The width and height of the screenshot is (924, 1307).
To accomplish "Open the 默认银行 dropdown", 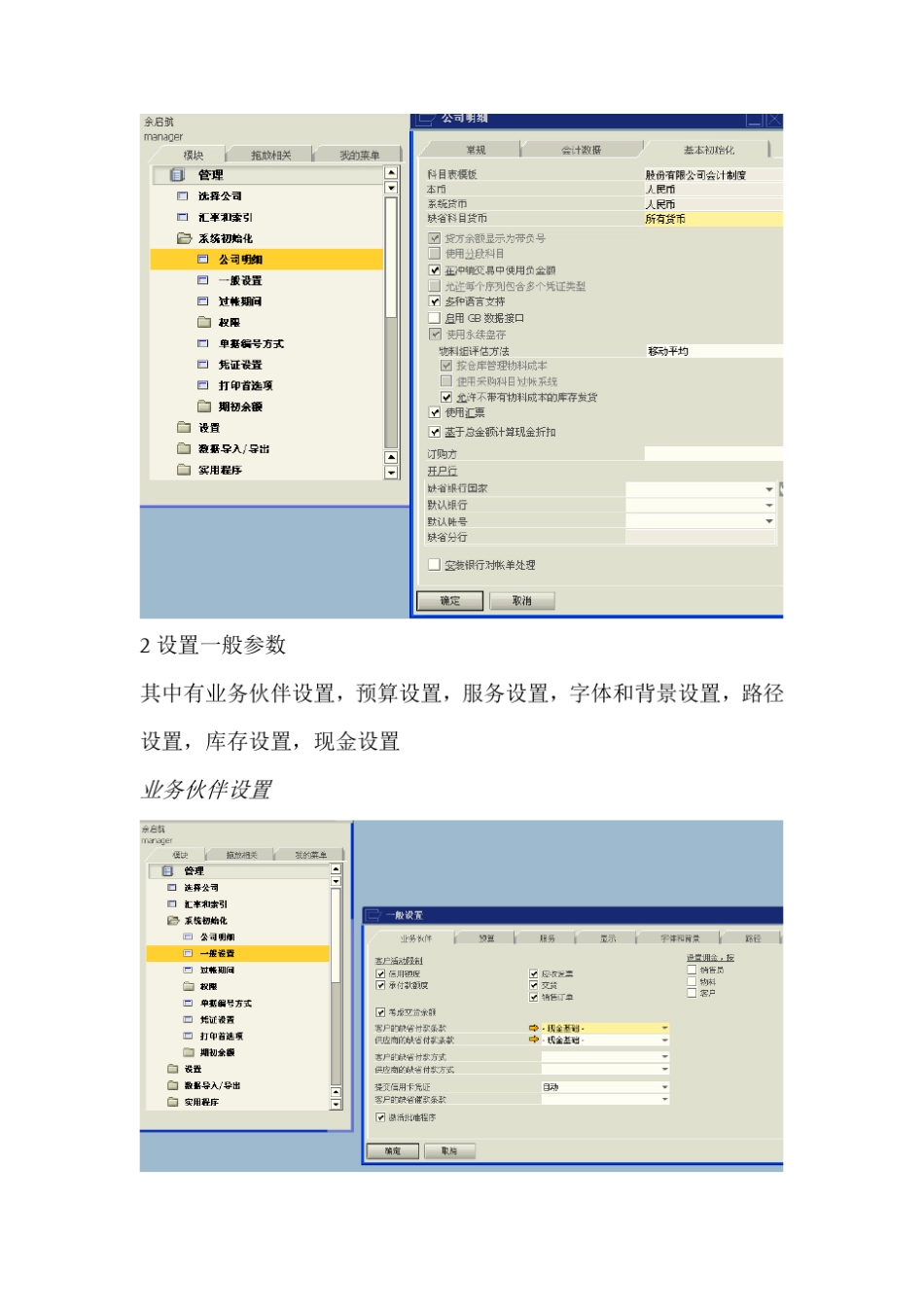I will tap(768, 506).
